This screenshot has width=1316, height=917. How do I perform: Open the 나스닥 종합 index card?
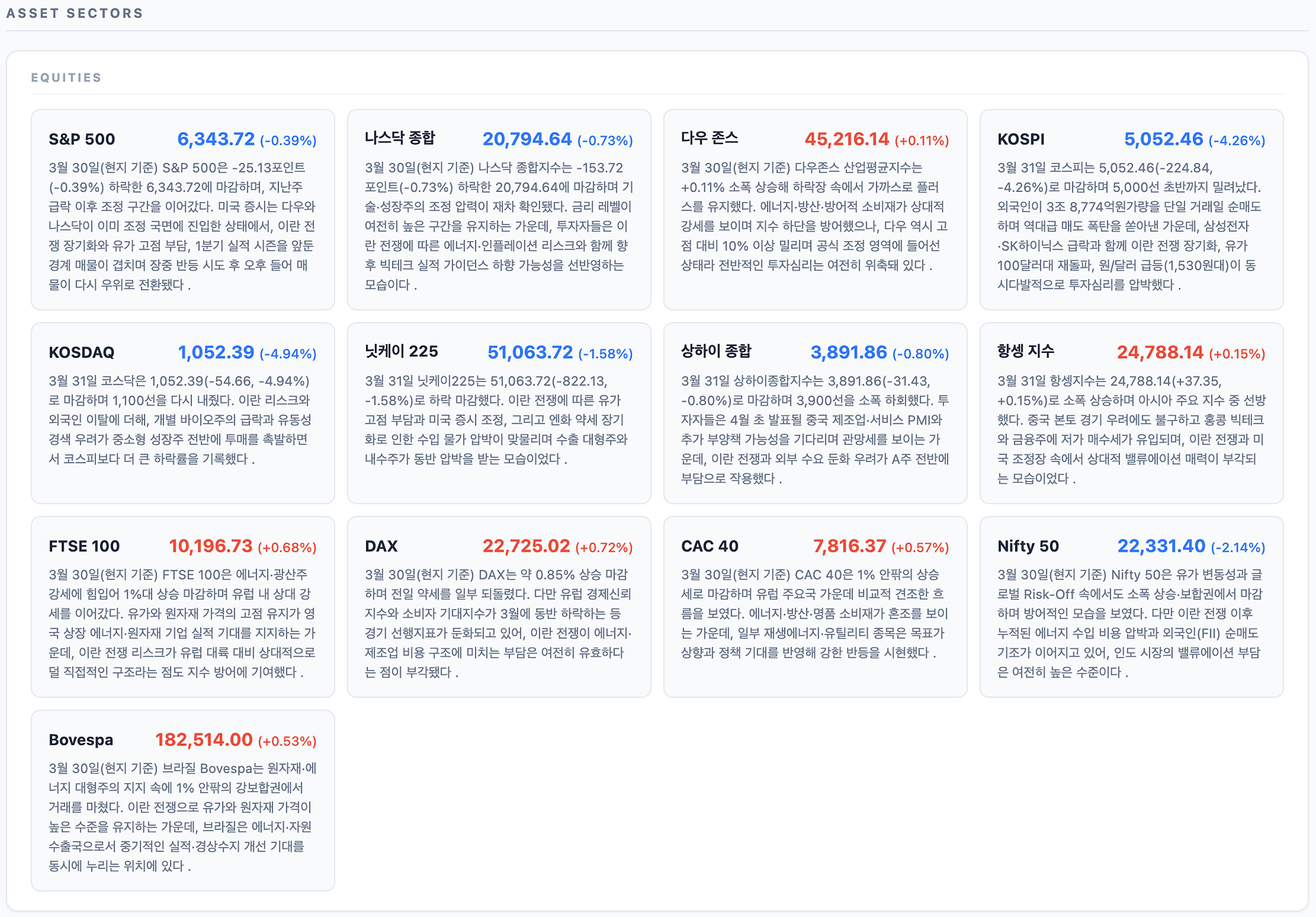click(498, 209)
